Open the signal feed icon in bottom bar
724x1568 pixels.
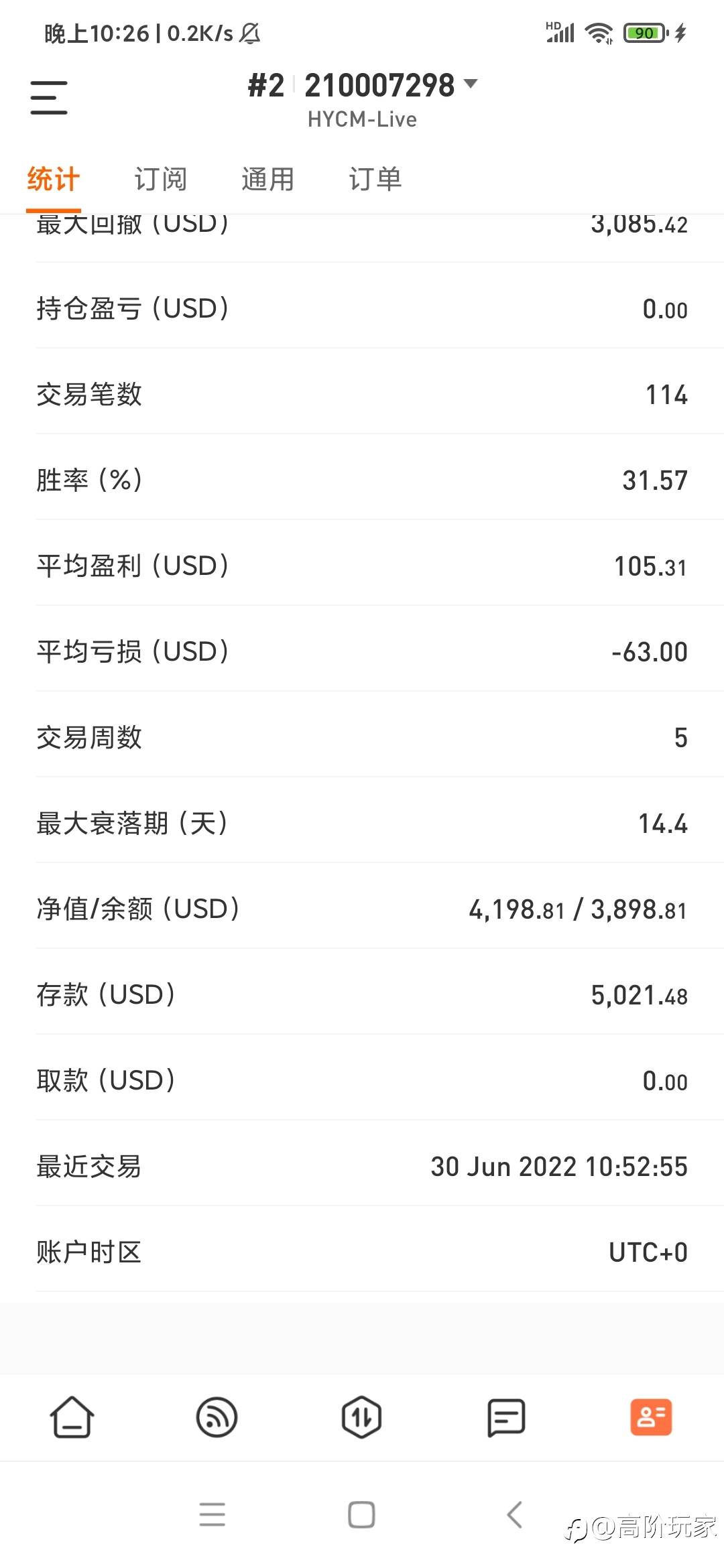(x=217, y=1417)
